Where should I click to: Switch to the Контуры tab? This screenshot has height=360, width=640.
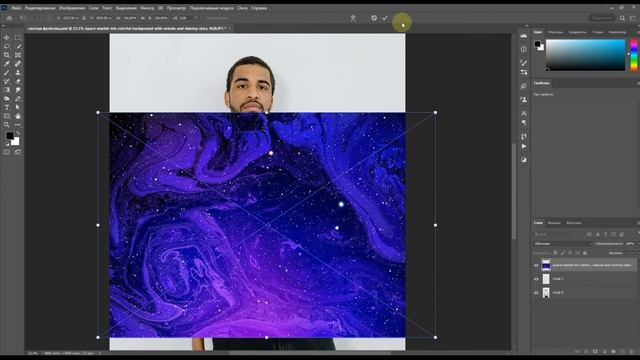click(x=574, y=223)
